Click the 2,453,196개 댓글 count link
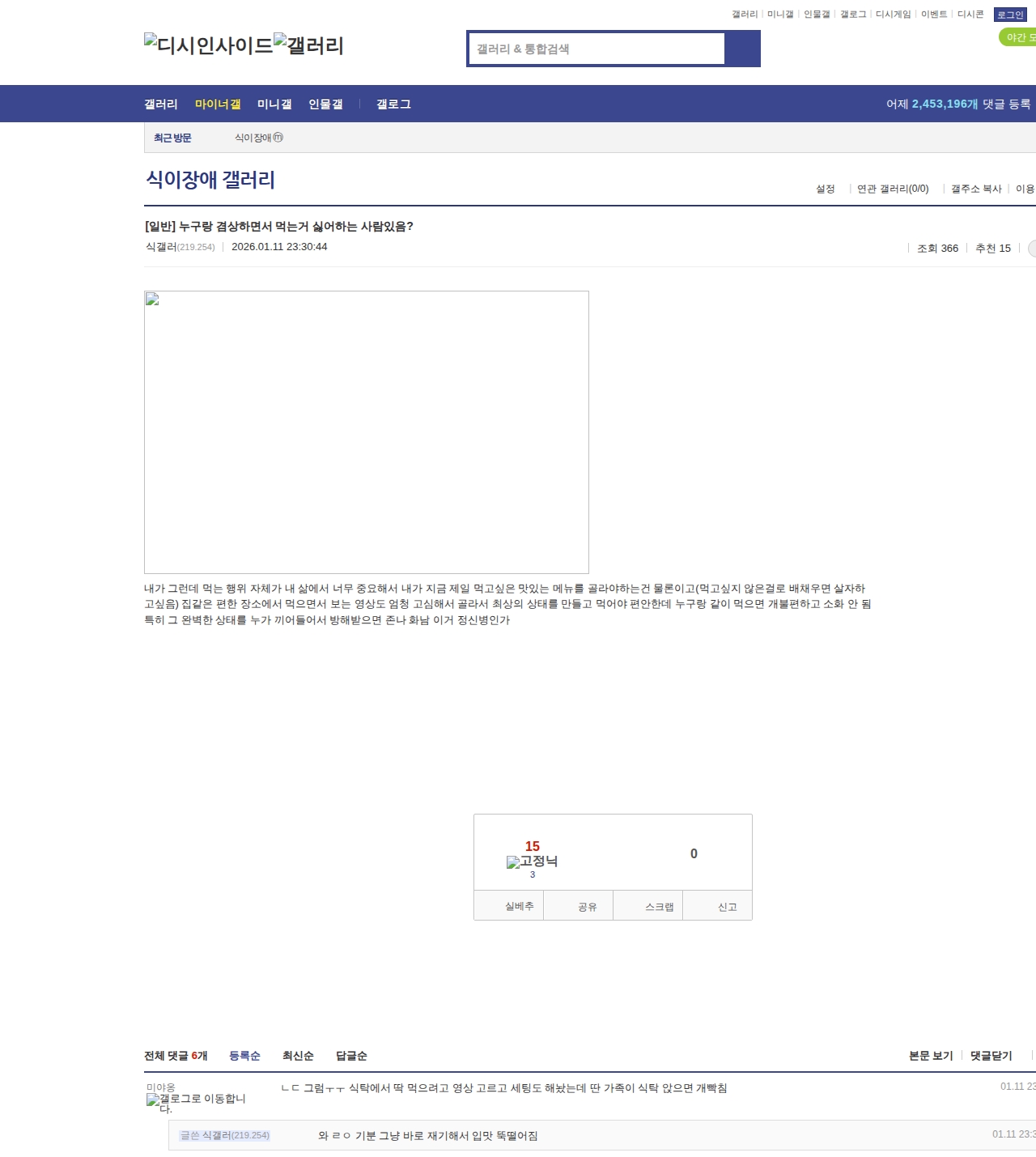The image size is (1036, 1157). click(x=945, y=104)
